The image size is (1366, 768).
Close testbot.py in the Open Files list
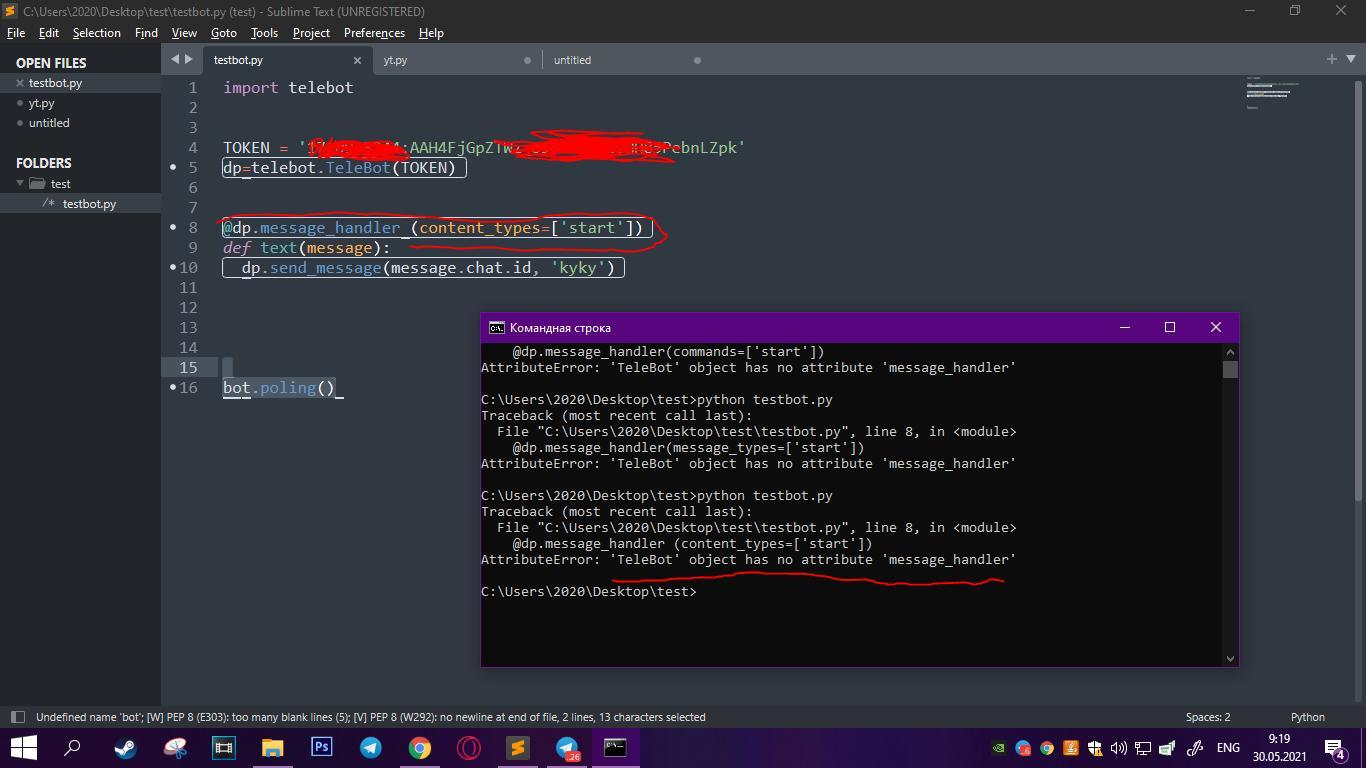[20, 83]
